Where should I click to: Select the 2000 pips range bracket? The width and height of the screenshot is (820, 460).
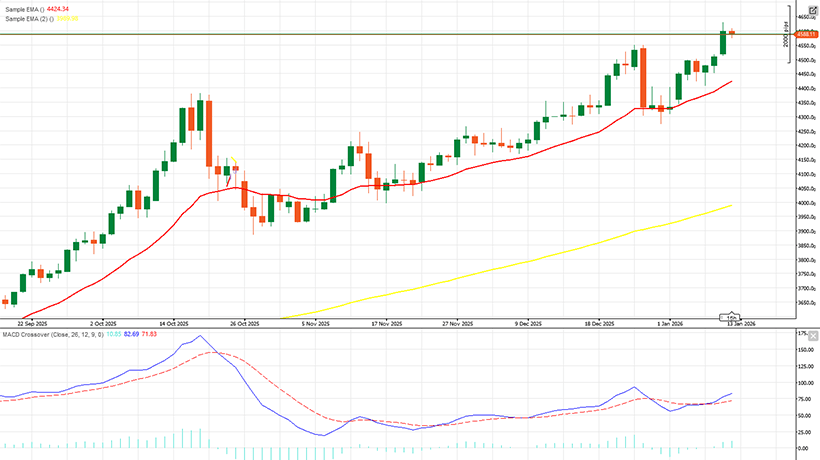pos(786,41)
